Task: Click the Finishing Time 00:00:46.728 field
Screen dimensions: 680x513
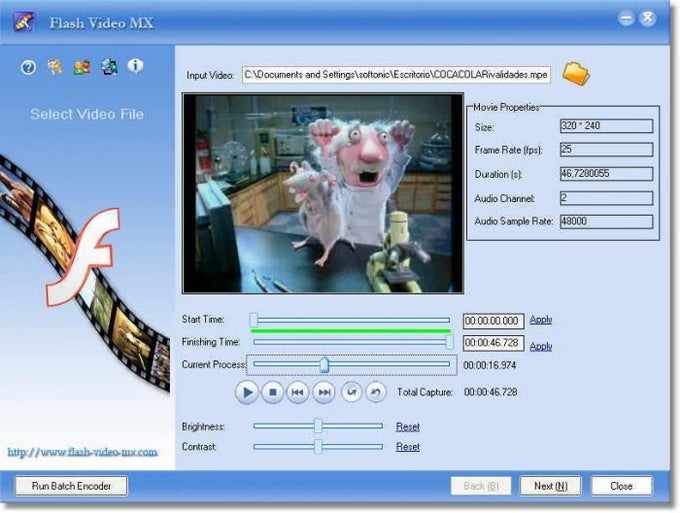Action: point(494,343)
